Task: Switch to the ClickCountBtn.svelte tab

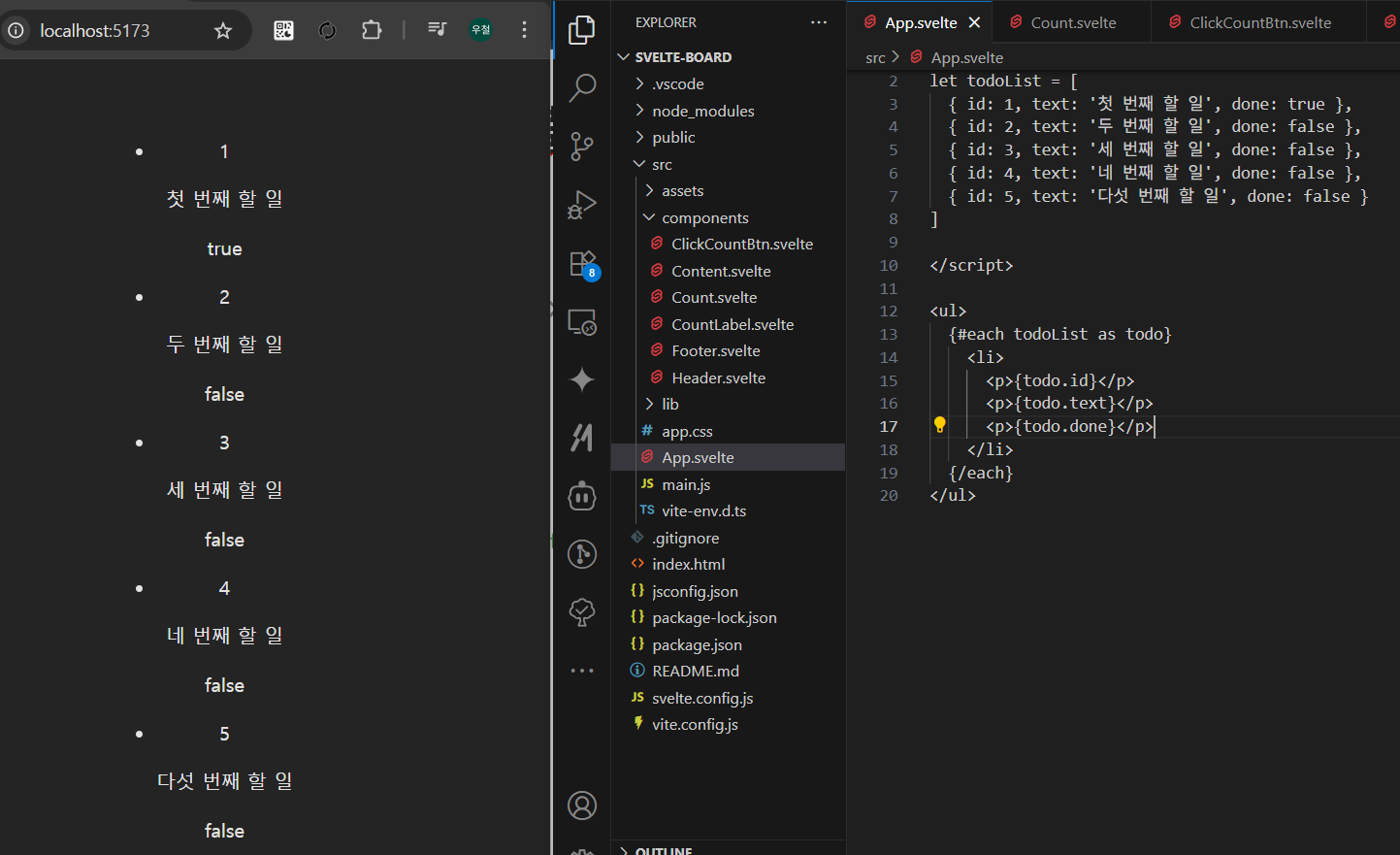Action: (1259, 22)
